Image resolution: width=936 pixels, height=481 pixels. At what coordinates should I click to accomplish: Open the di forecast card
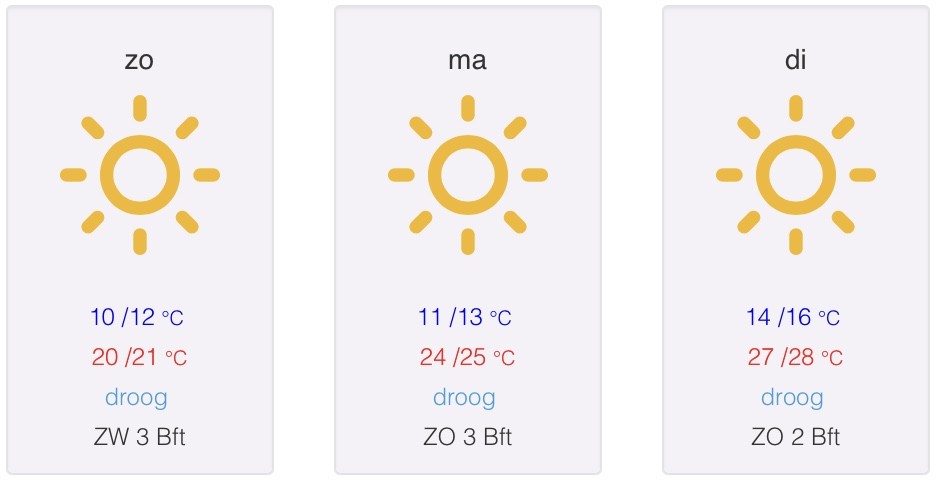click(x=796, y=240)
